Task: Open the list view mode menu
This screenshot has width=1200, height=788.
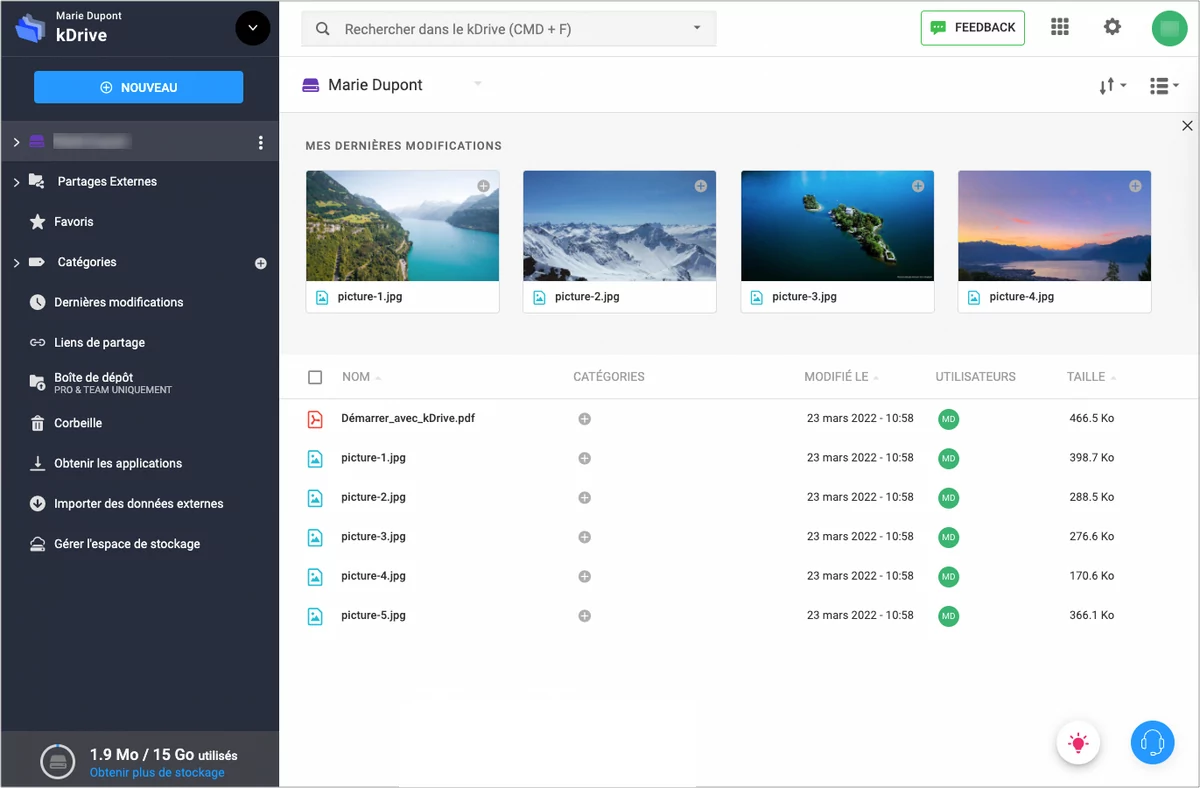Action: point(1164,86)
